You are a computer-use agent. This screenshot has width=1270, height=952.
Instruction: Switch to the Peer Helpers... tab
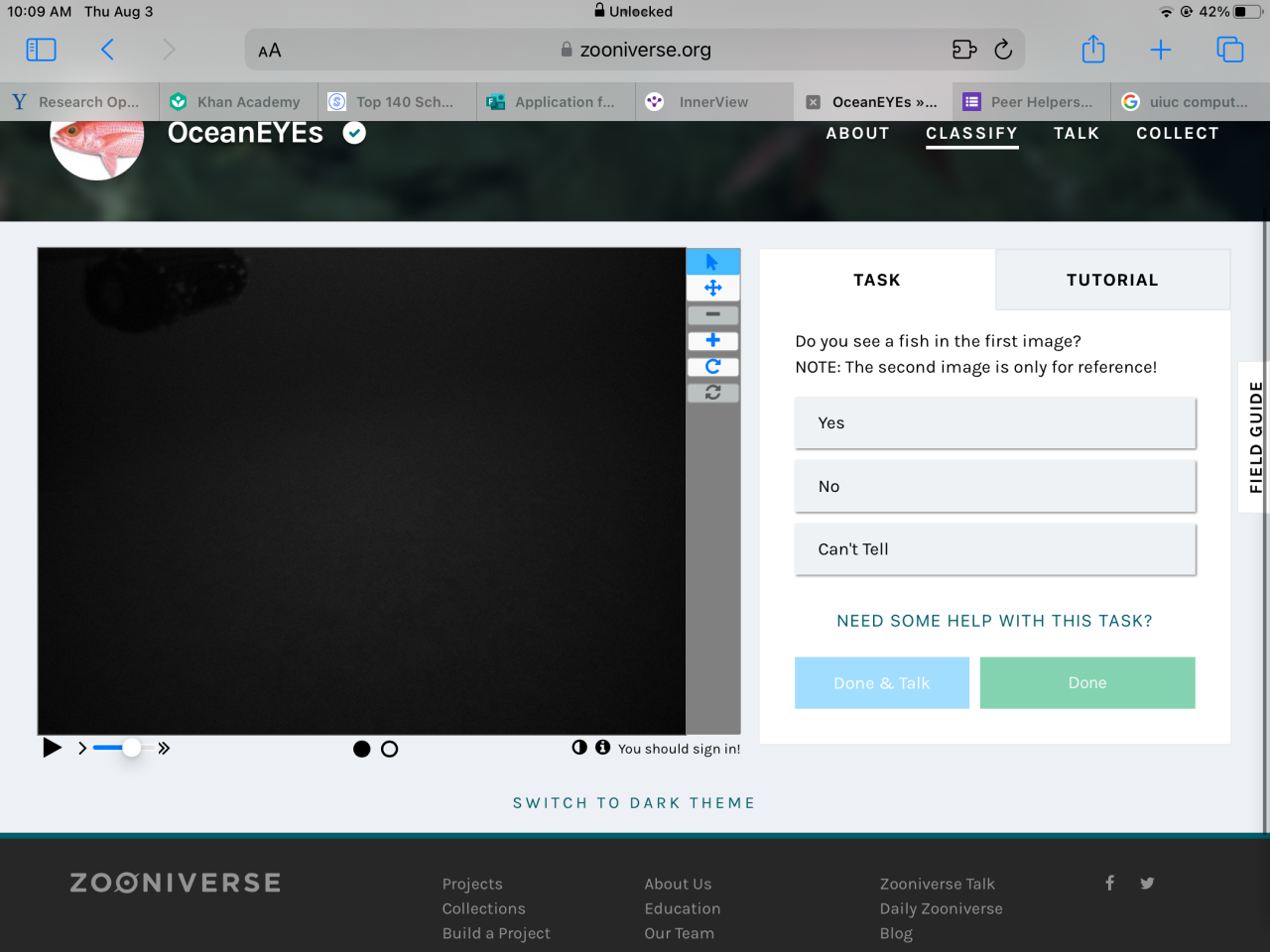point(1032,101)
